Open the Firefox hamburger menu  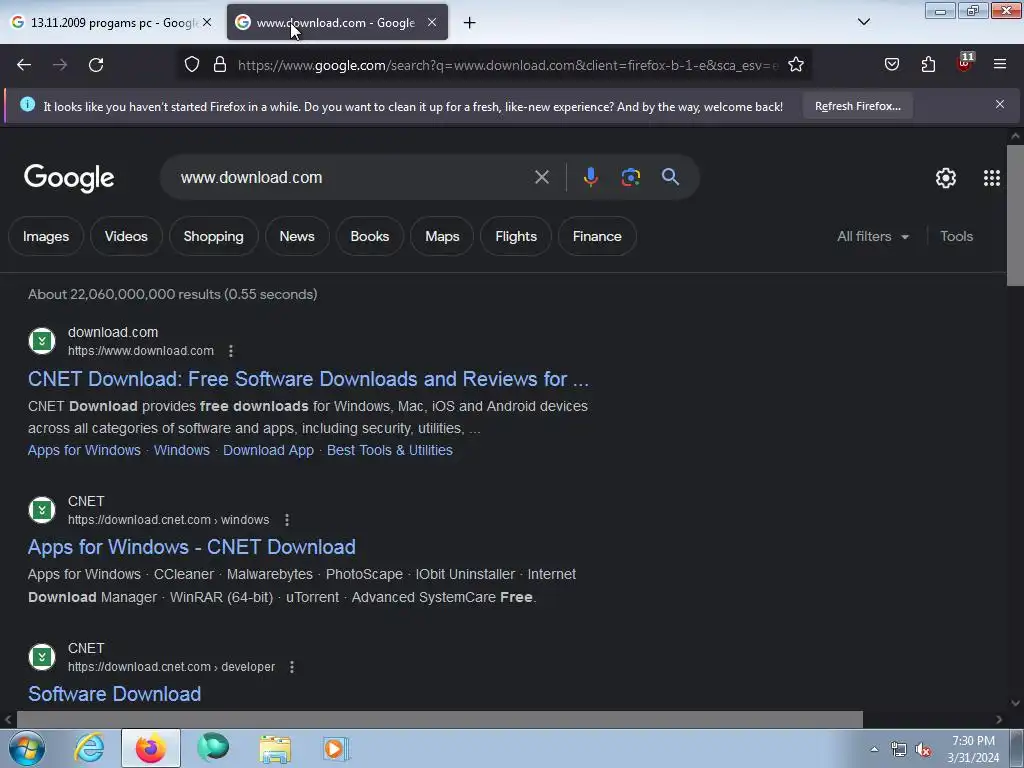coord(1000,65)
